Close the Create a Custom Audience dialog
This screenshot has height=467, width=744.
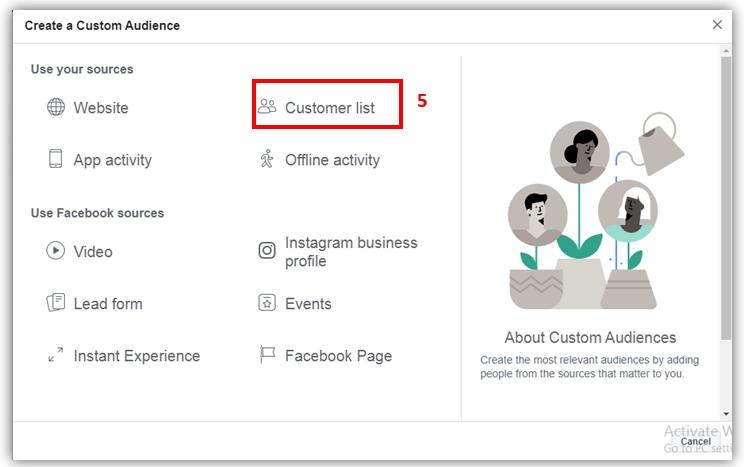pos(717,25)
